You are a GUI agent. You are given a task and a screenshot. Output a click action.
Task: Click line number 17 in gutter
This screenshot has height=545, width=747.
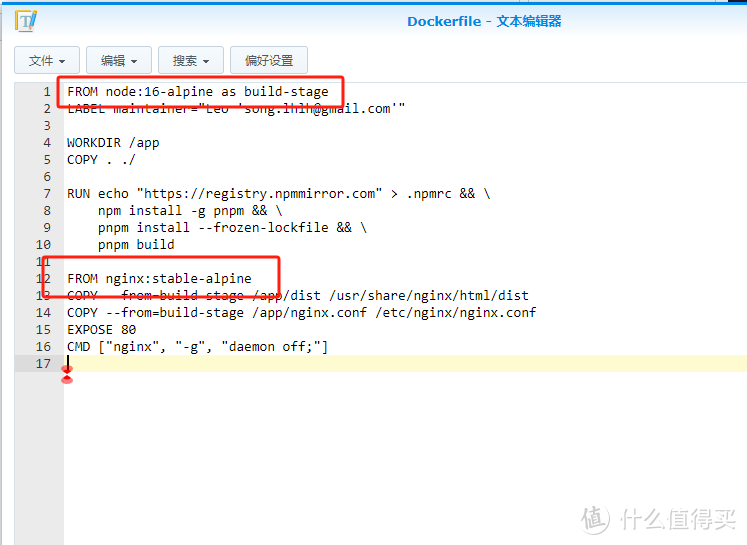click(x=43, y=364)
